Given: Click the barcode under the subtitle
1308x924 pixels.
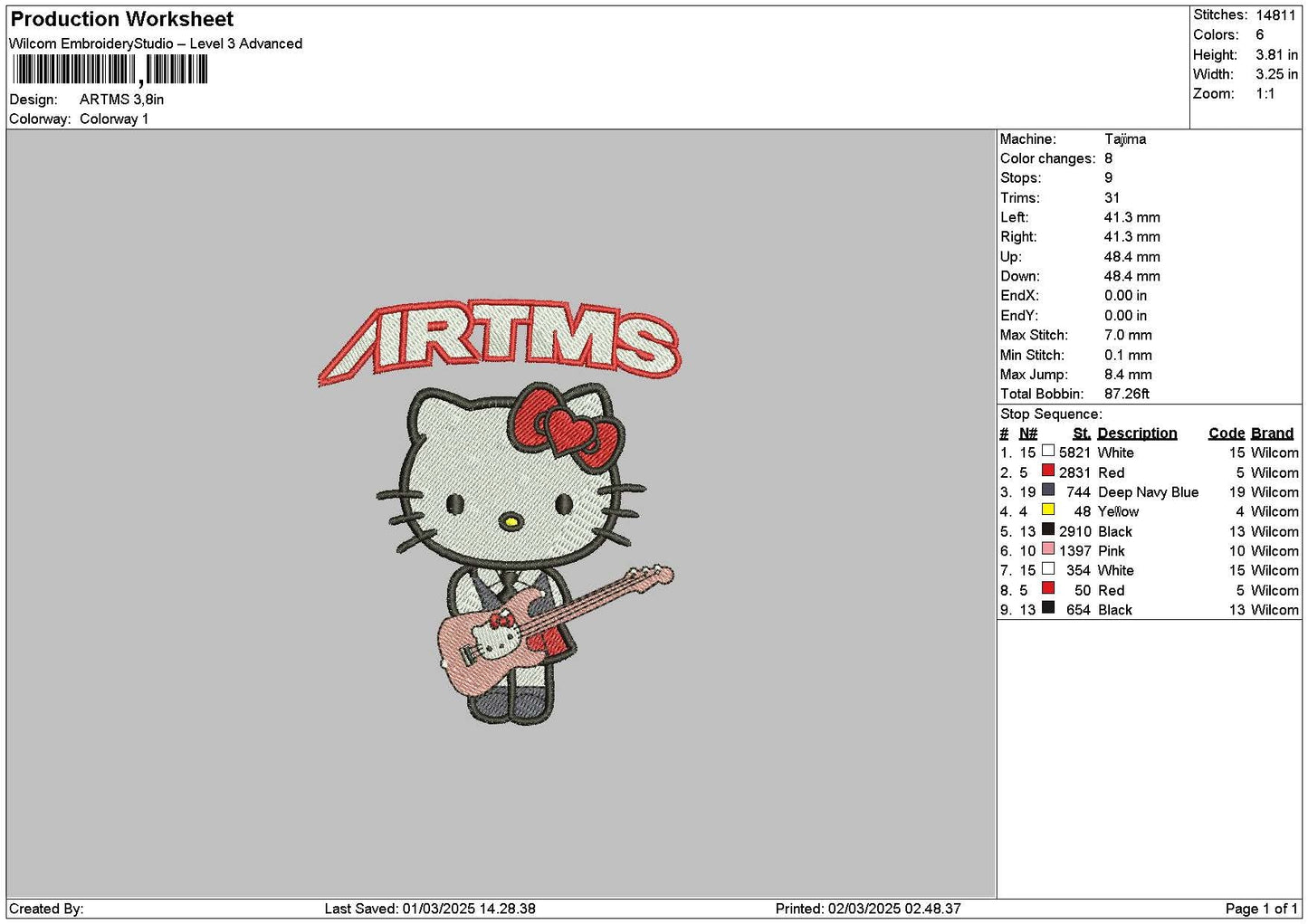Looking at the screenshot, I should click(110, 70).
